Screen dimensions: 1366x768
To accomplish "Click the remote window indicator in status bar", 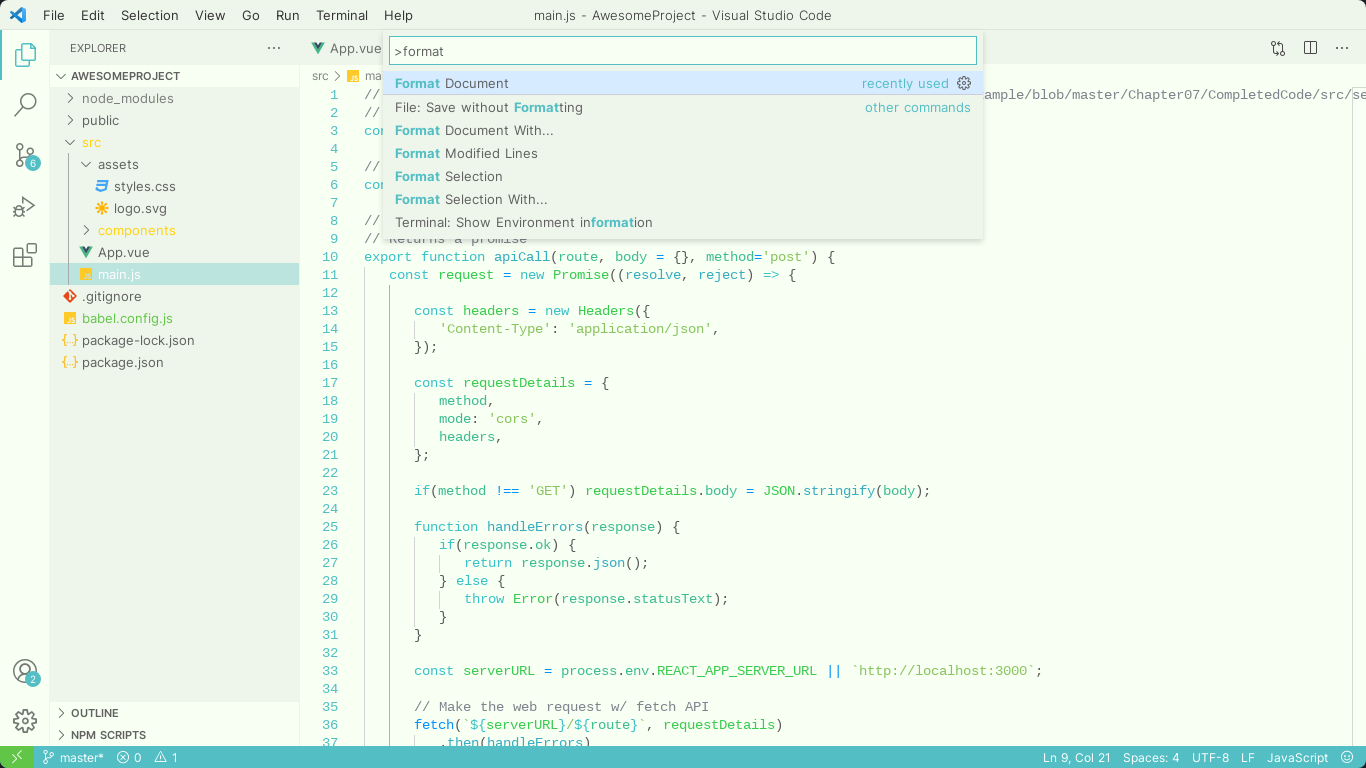I will coord(16,757).
